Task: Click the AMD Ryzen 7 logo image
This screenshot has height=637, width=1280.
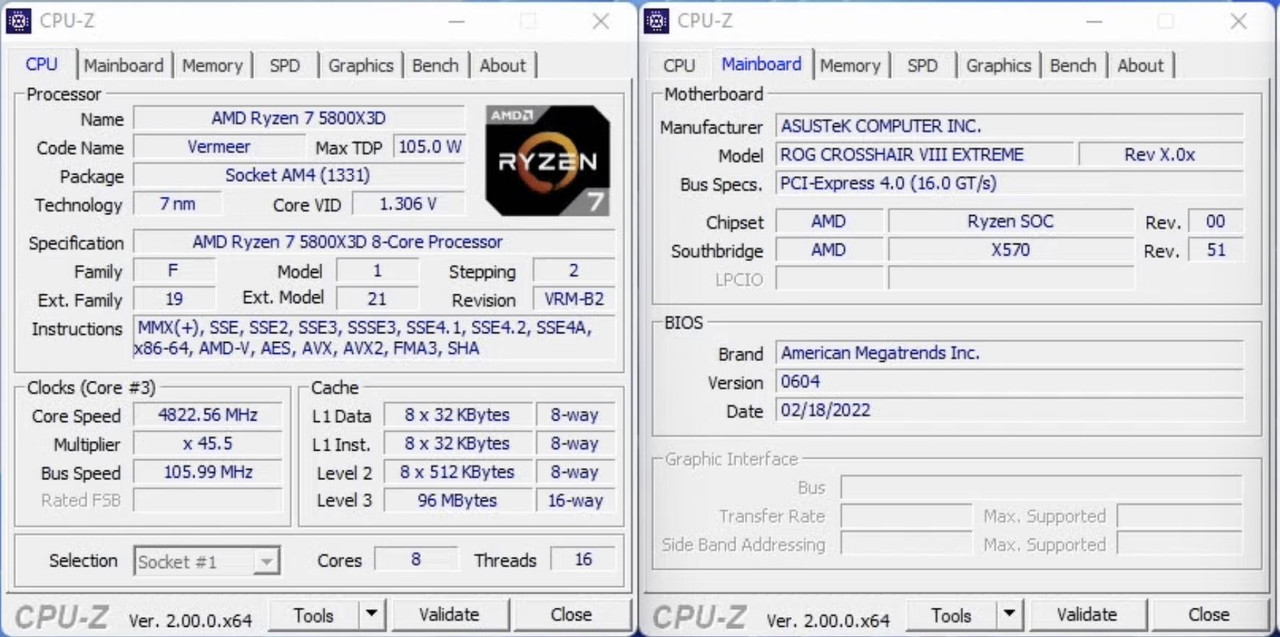Action: point(547,160)
